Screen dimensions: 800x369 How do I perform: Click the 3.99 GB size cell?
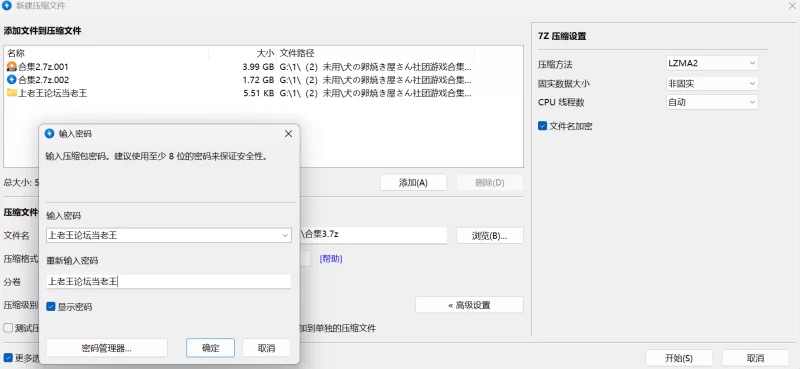tap(258, 66)
